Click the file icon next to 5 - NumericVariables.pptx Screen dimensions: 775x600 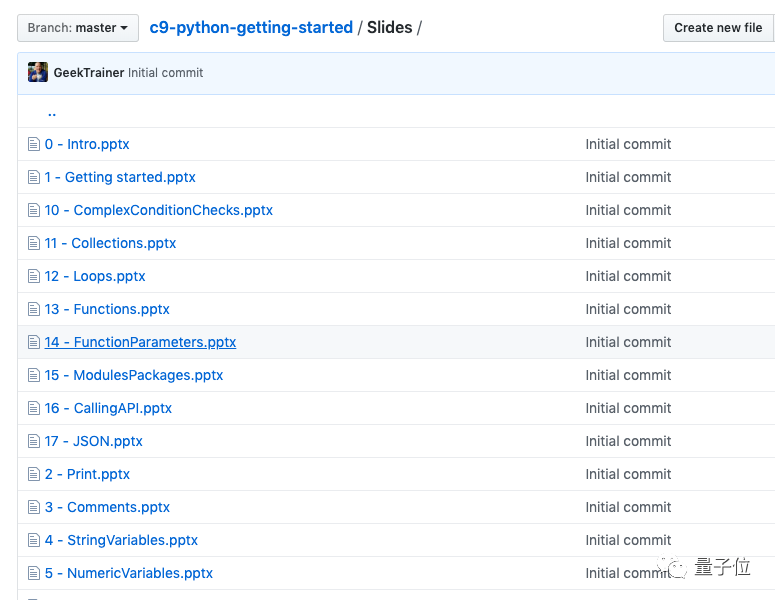click(34, 573)
